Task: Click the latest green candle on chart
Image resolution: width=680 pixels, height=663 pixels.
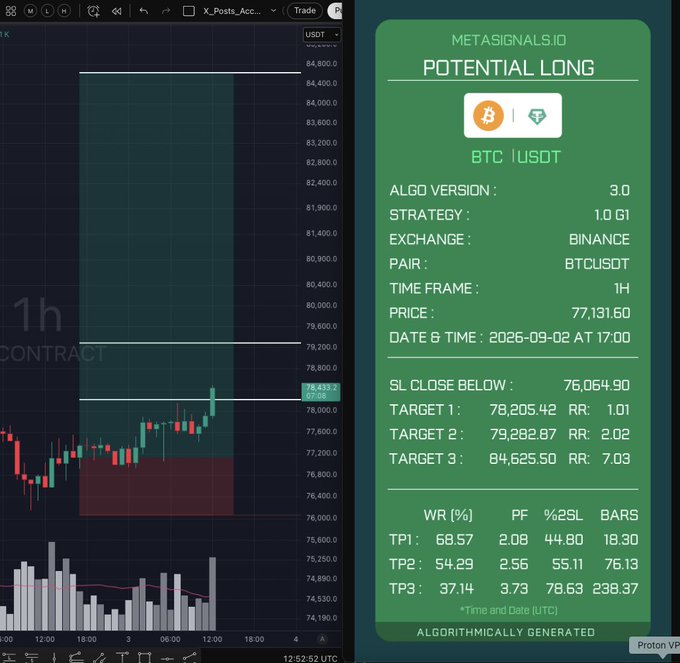Action: pos(212,402)
